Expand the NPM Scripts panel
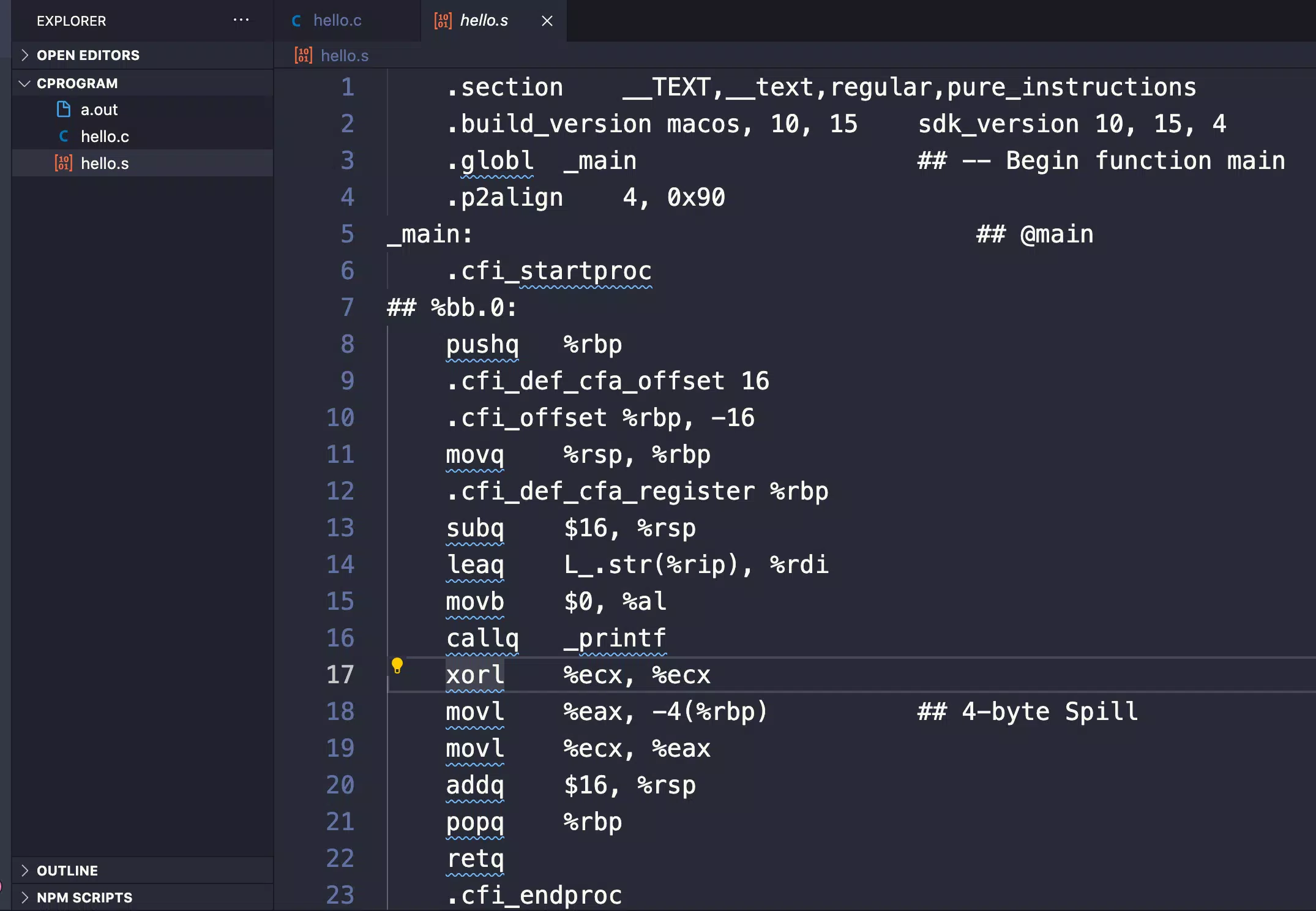Image resolution: width=1316 pixels, height=911 pixels. (143, 898)
